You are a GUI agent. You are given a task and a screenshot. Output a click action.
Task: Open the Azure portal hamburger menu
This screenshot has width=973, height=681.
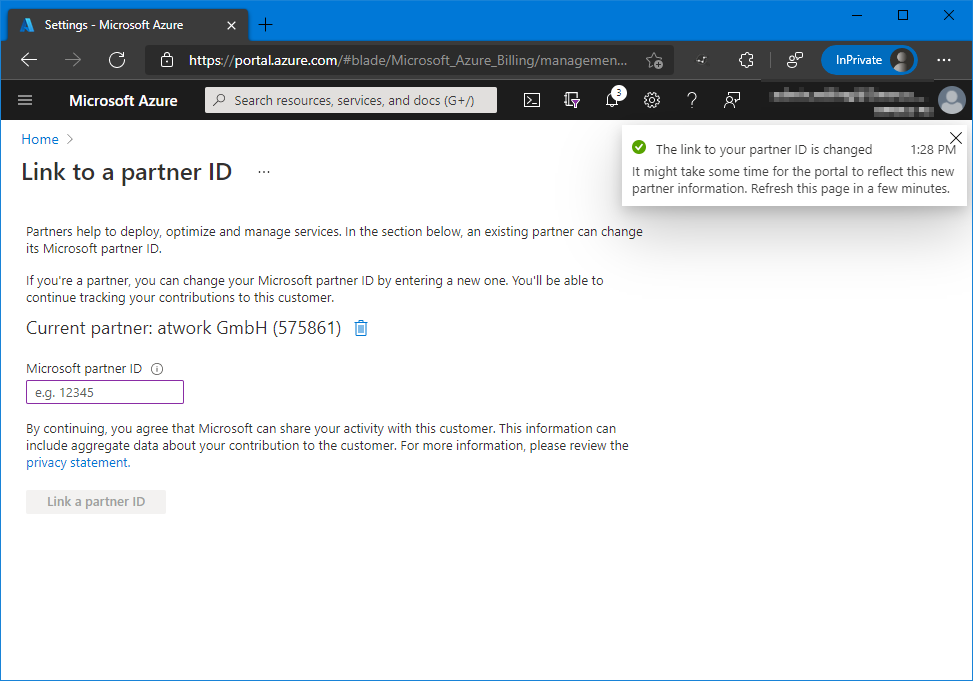pos(25,100)
